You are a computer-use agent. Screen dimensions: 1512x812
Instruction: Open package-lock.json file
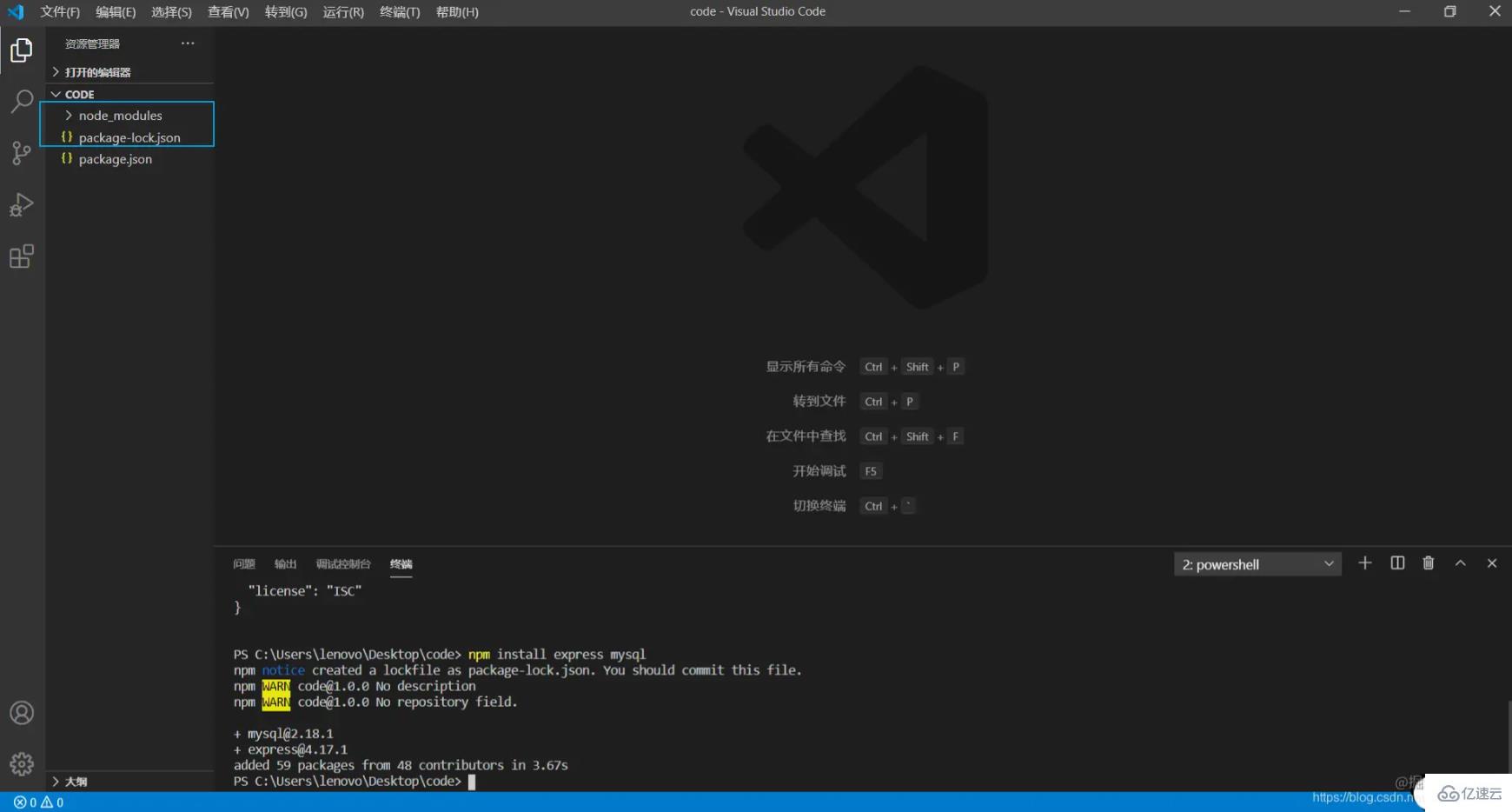pyautogui.click(x=130, y=137)
